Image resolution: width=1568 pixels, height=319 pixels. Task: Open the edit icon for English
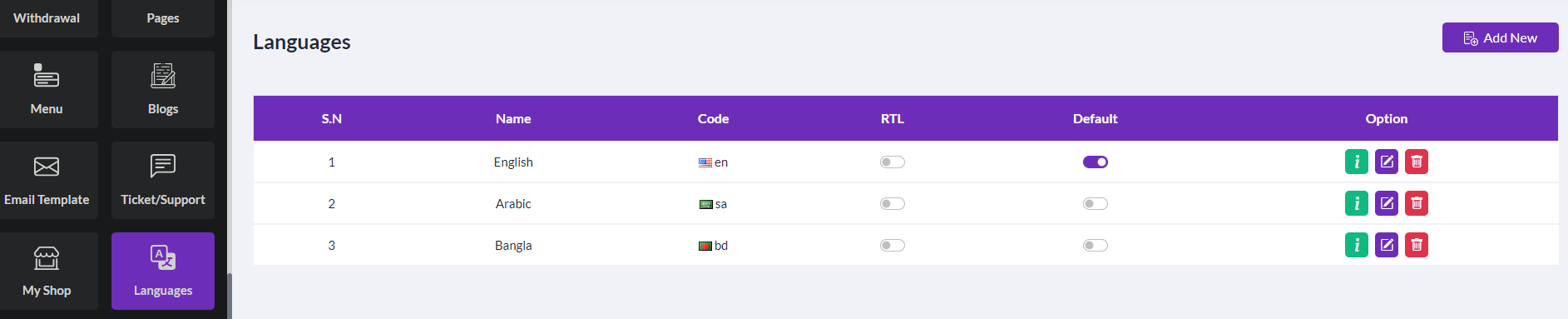pyautogui.click(x=1387, y=162)
